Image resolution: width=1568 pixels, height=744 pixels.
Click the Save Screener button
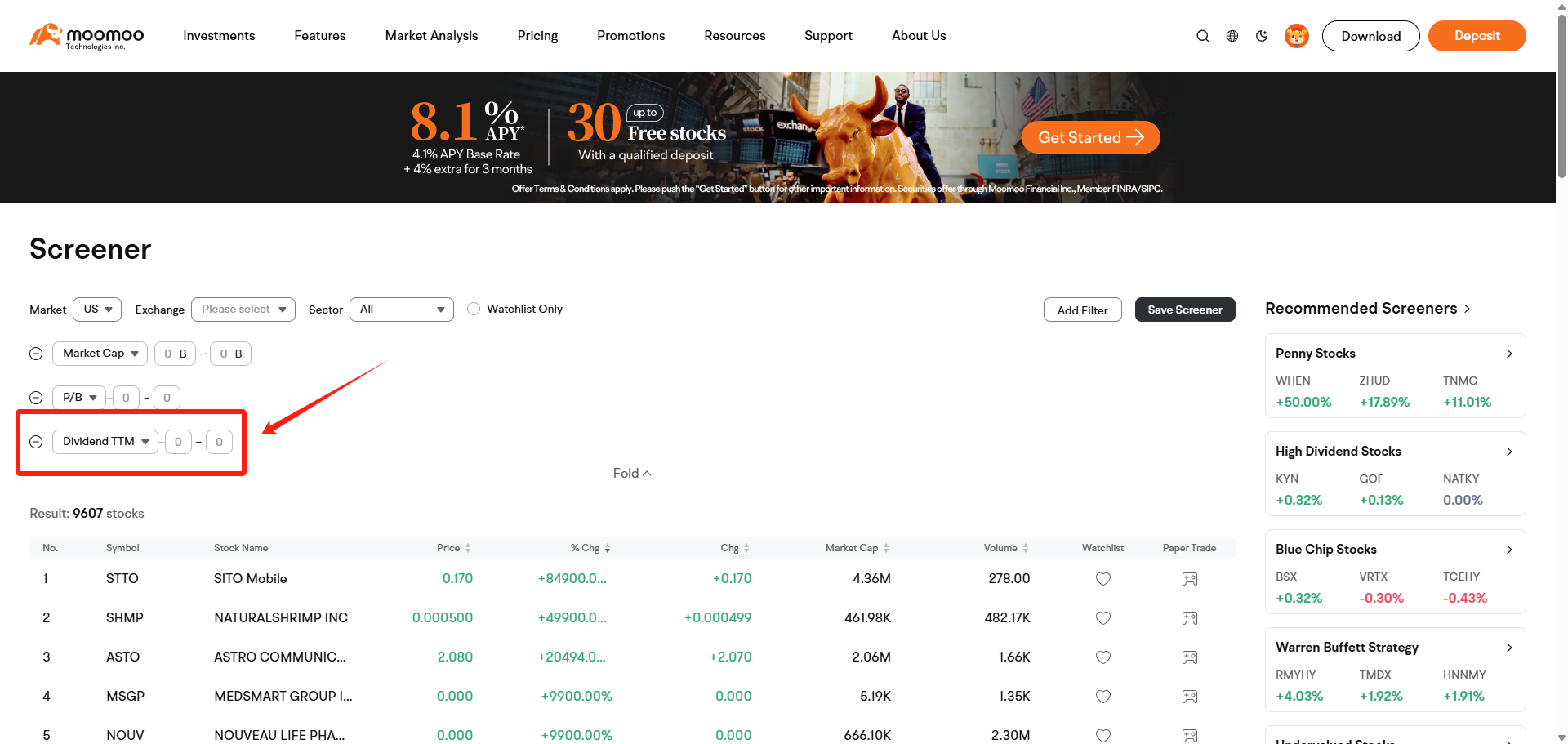pyautogui.click(x=1185, y=310)
